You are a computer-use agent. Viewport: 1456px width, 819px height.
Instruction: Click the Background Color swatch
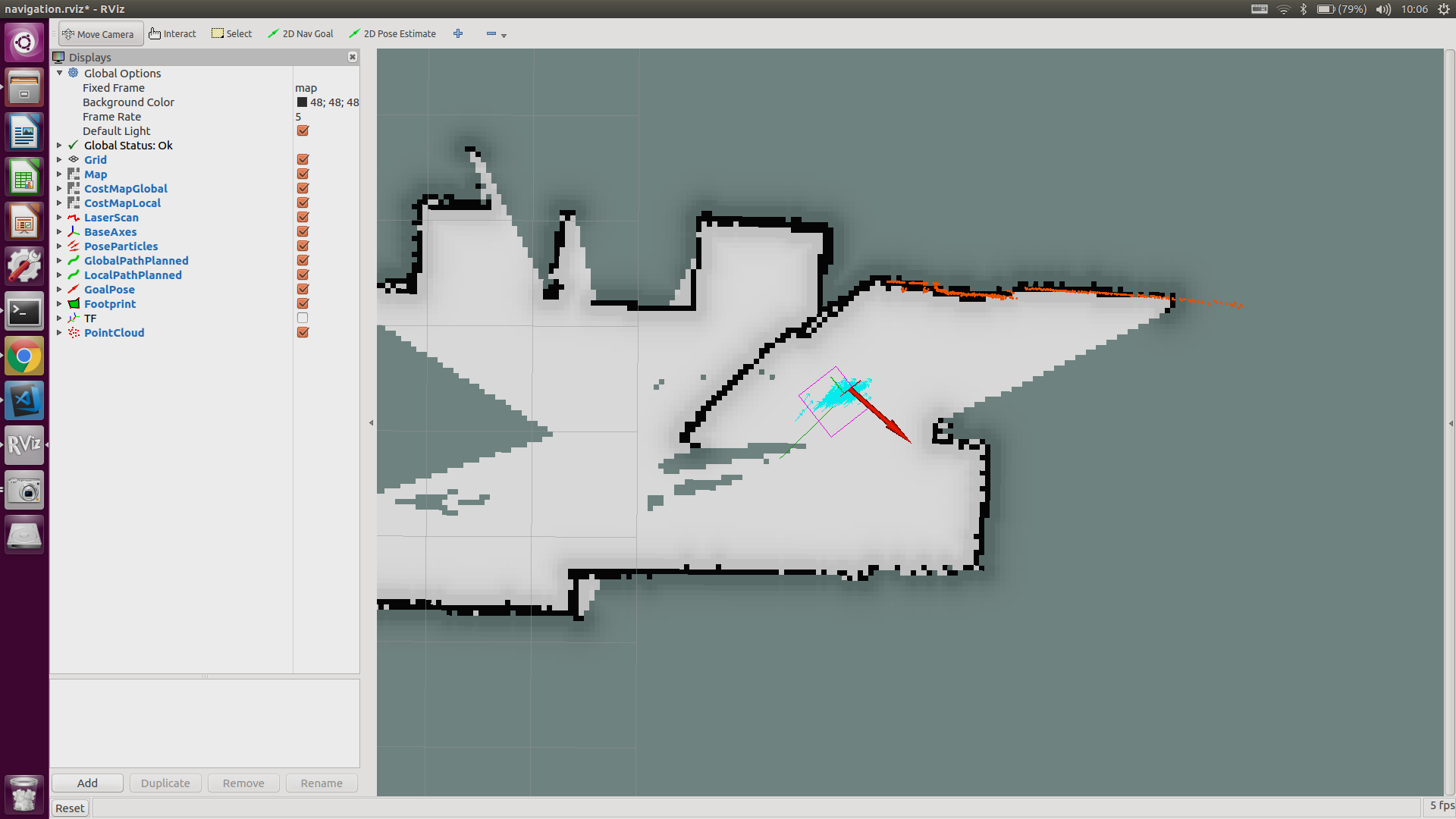300,102
